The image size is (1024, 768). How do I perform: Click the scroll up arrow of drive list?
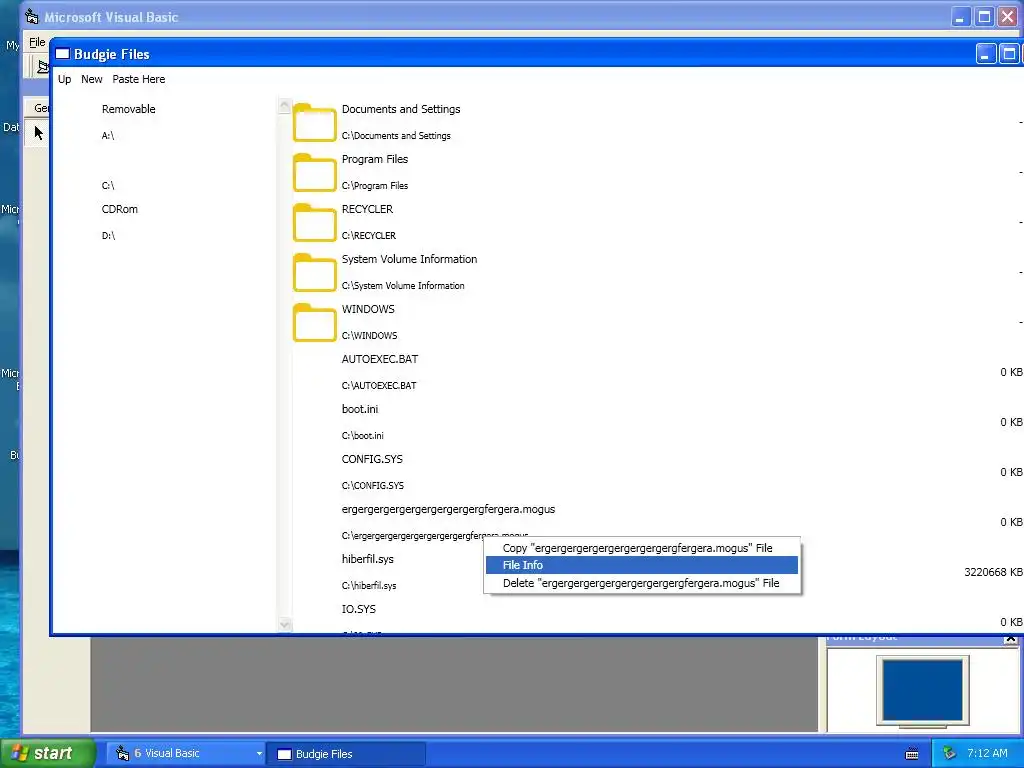click(x=284, y=105)
